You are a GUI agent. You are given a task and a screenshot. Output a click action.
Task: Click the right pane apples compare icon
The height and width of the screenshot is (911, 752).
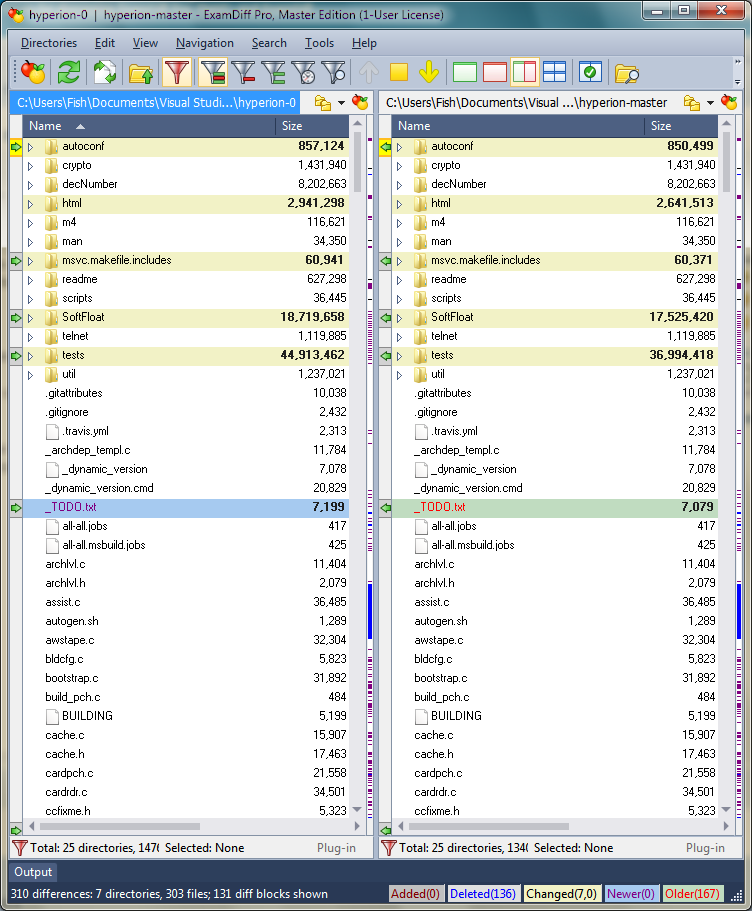click(x=729, y=103)
